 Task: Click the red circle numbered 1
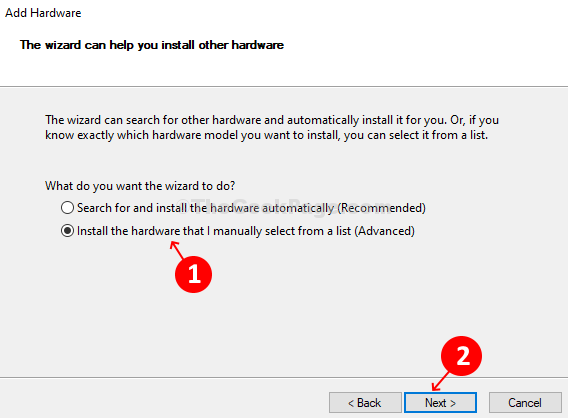193,274
